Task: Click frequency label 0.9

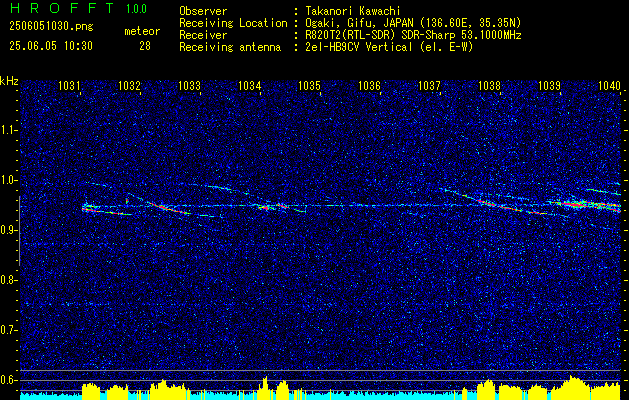Action: tap(8, 230)
